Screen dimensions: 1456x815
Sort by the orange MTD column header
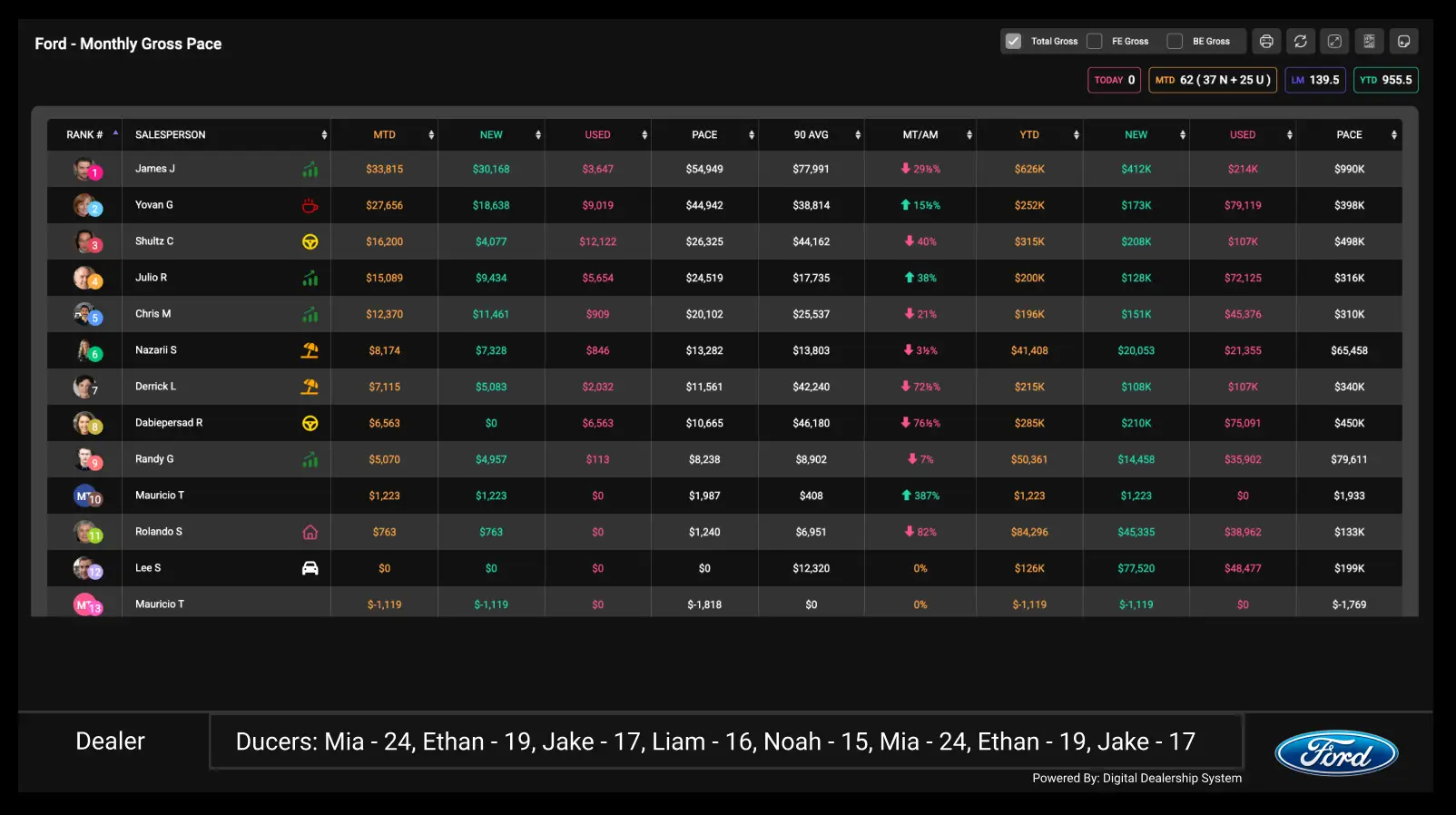(x=385, y=134)
